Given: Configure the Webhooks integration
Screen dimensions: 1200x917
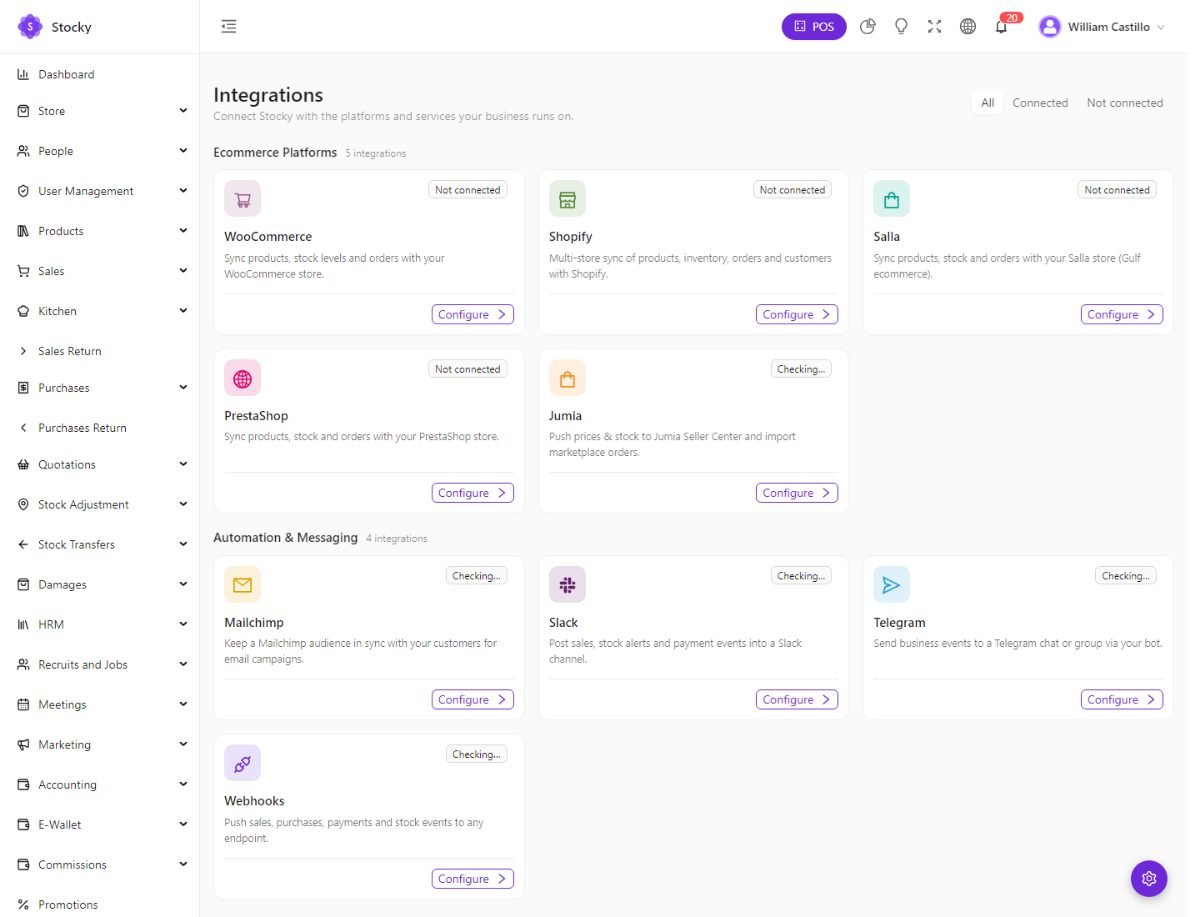Looking at the screenshot, I should (x=473, y=879).
